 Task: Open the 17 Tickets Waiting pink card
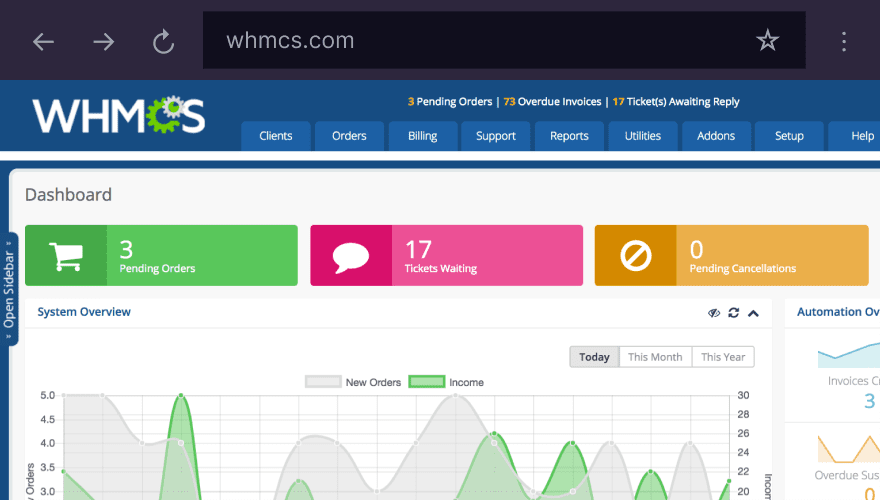[447, 256]
